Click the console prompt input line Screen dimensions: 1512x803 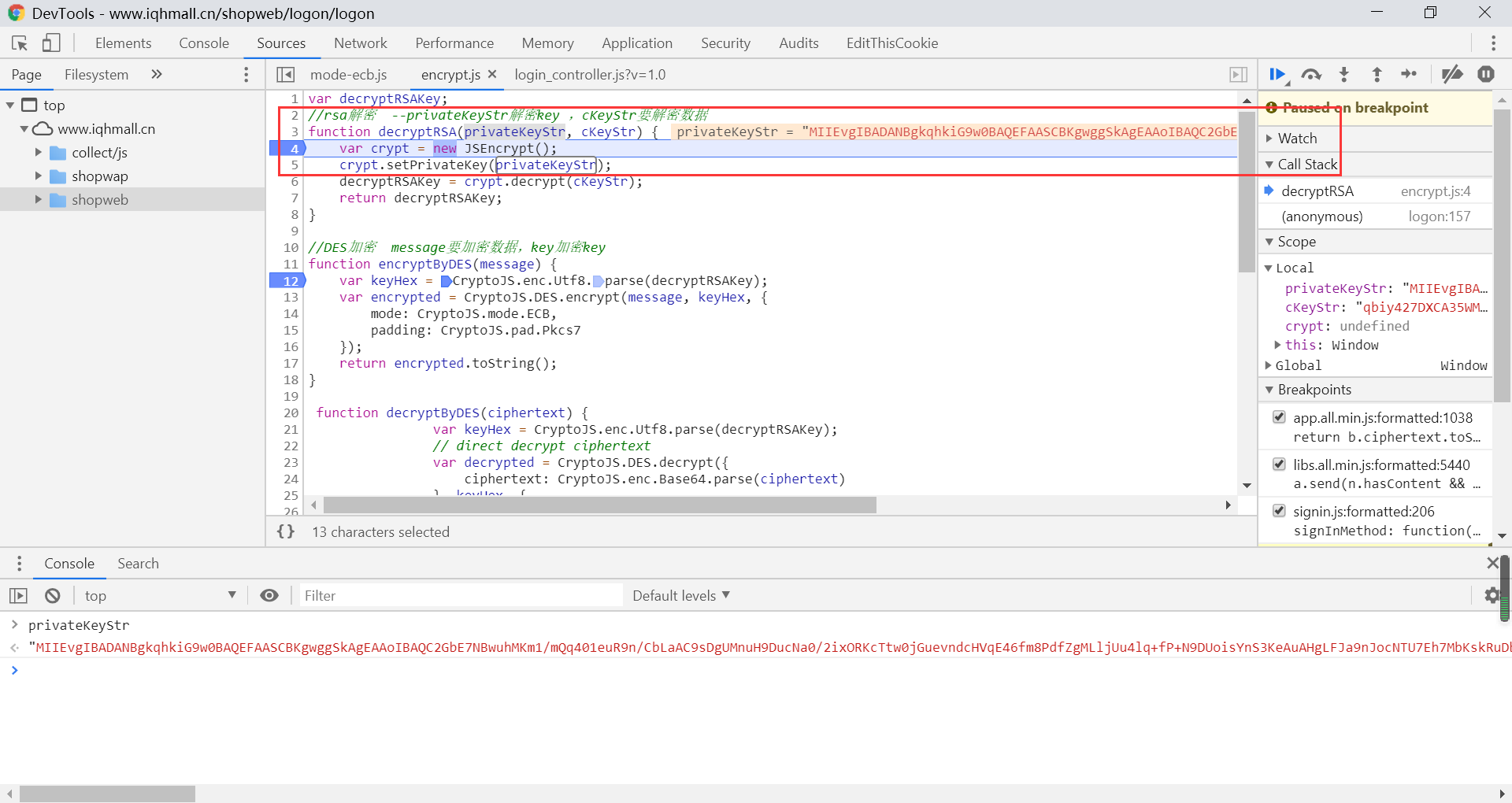(756, 671)
